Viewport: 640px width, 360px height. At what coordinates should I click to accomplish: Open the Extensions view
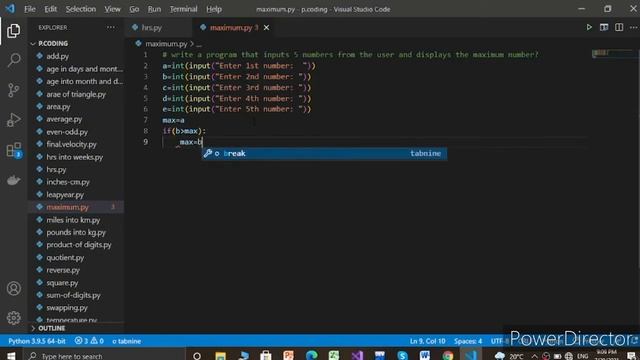coord(13,150)
